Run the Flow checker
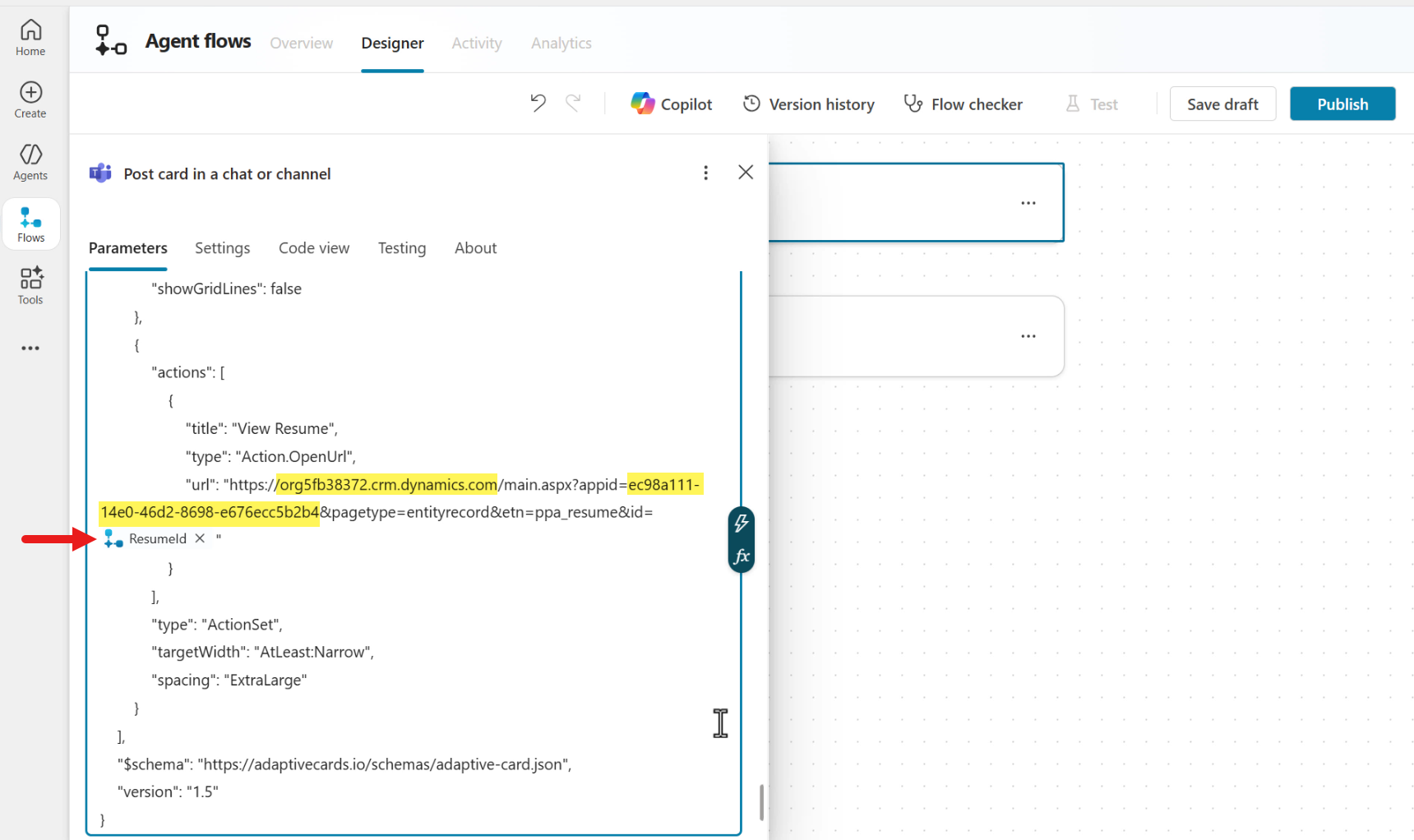Screen dimensions: 1414x840 click(x=963, y=104)
